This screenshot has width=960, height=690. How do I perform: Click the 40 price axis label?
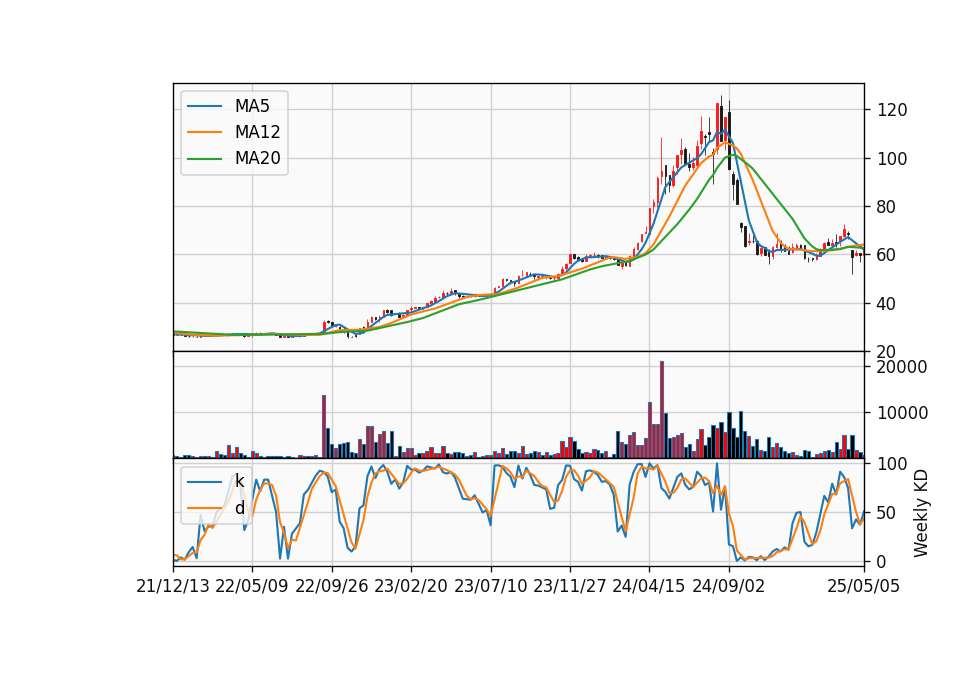(887, 304)
